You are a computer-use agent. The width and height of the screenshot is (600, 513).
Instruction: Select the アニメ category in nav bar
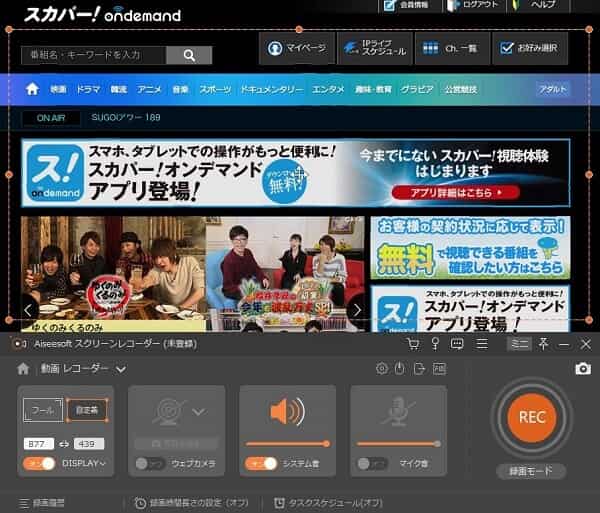click(150, 89)
